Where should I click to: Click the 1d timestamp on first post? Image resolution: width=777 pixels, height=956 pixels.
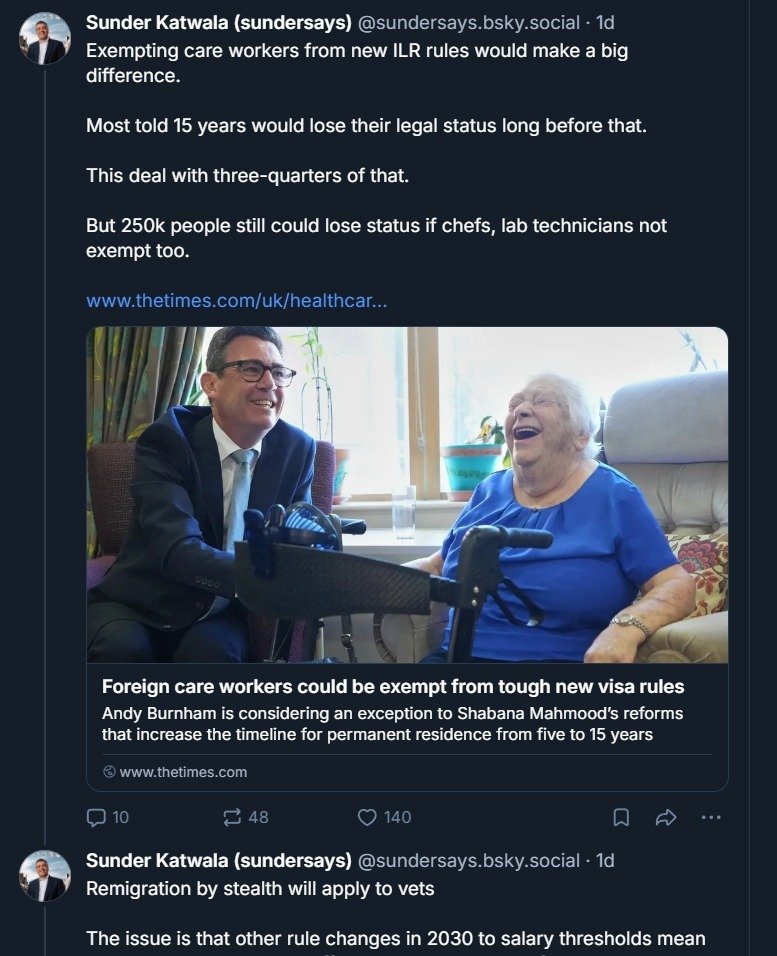coord(605,23)
